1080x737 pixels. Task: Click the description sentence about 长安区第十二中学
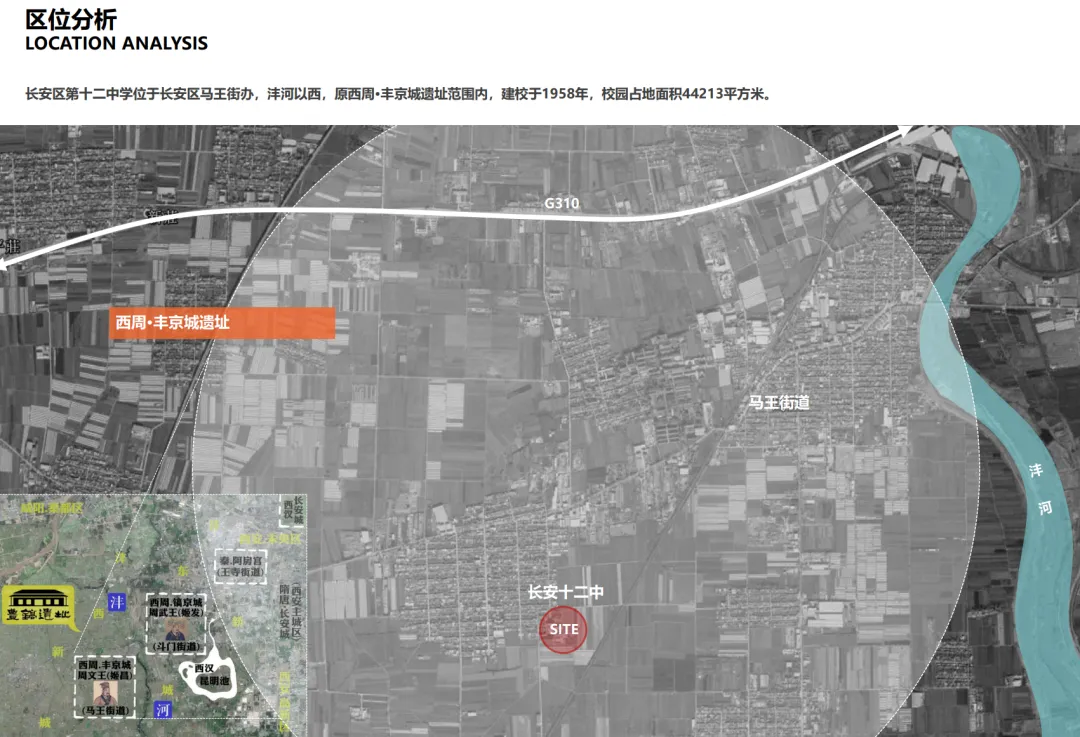399,94
